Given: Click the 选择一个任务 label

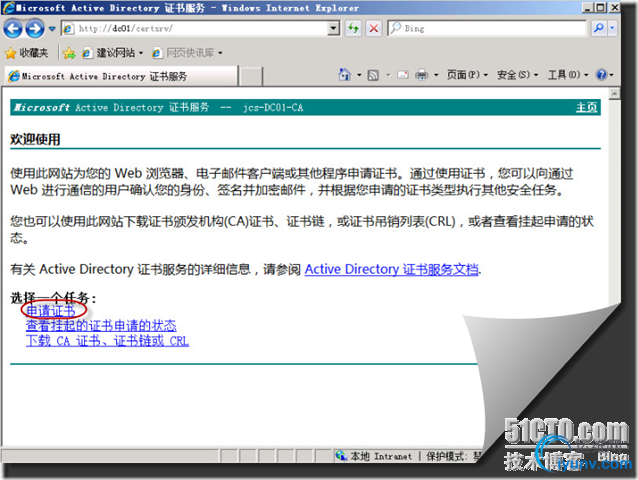Looking at the screenshot, I should [x=53, y=298].
